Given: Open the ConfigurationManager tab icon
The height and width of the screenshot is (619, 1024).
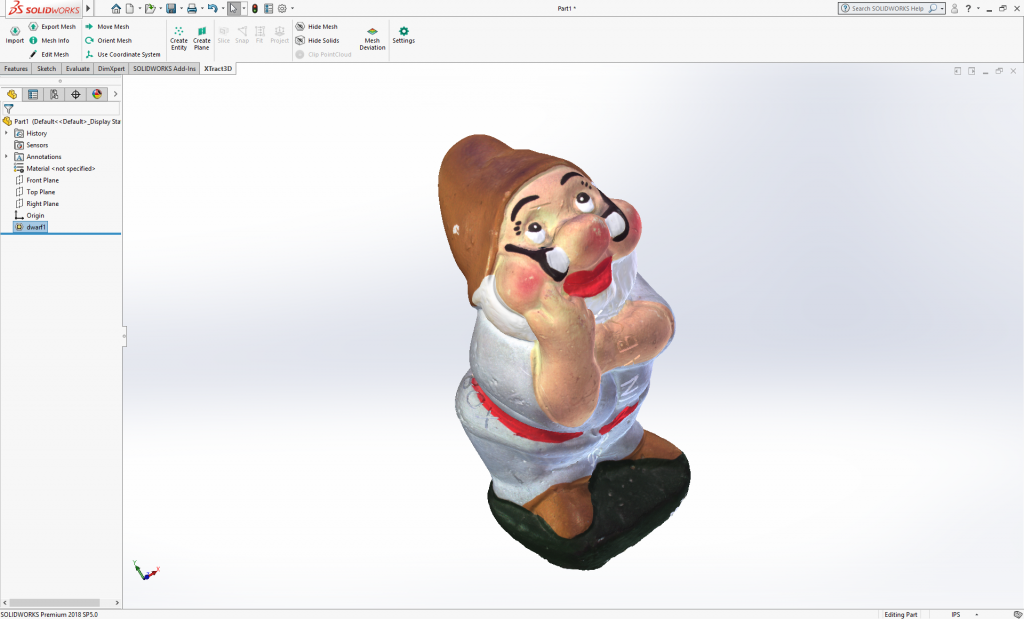Looking at the screenshot, I should (54, 94).
